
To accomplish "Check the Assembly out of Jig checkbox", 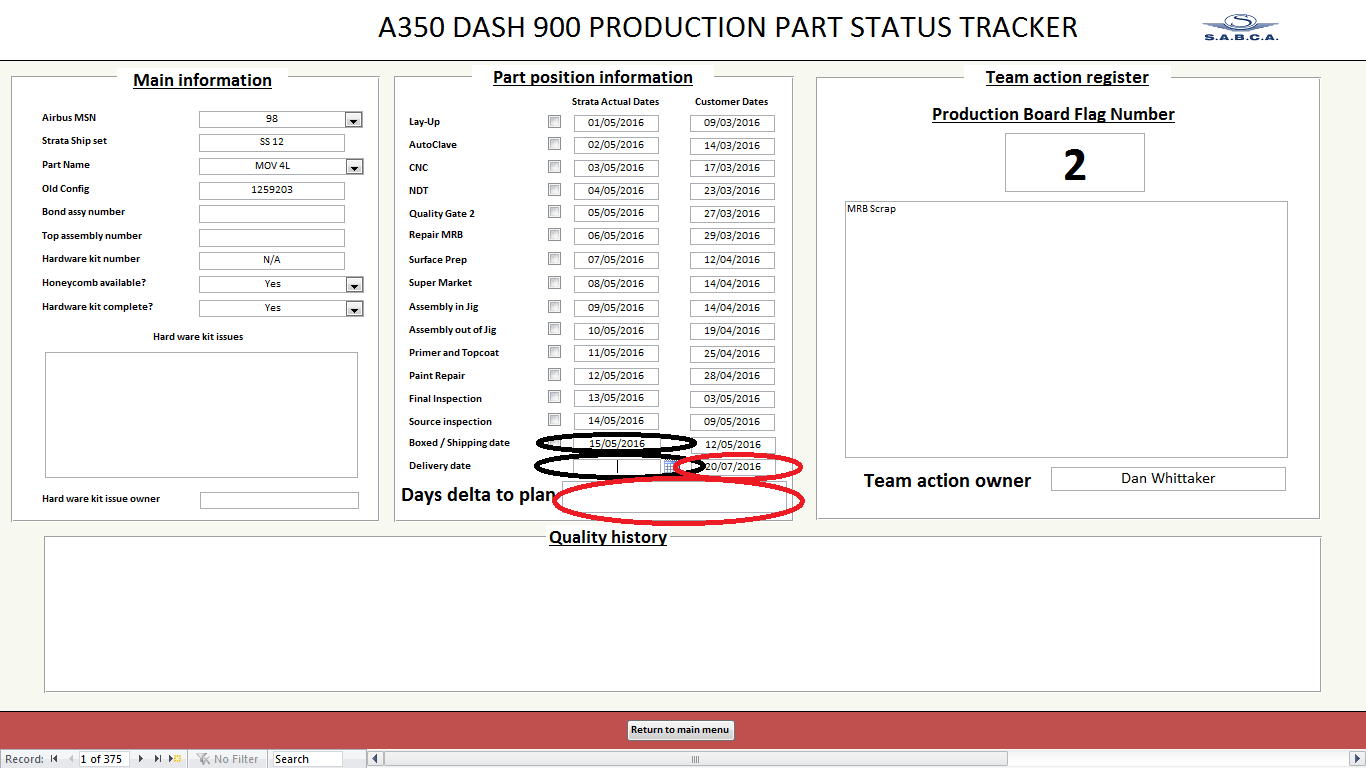I will tap(554, 329).
